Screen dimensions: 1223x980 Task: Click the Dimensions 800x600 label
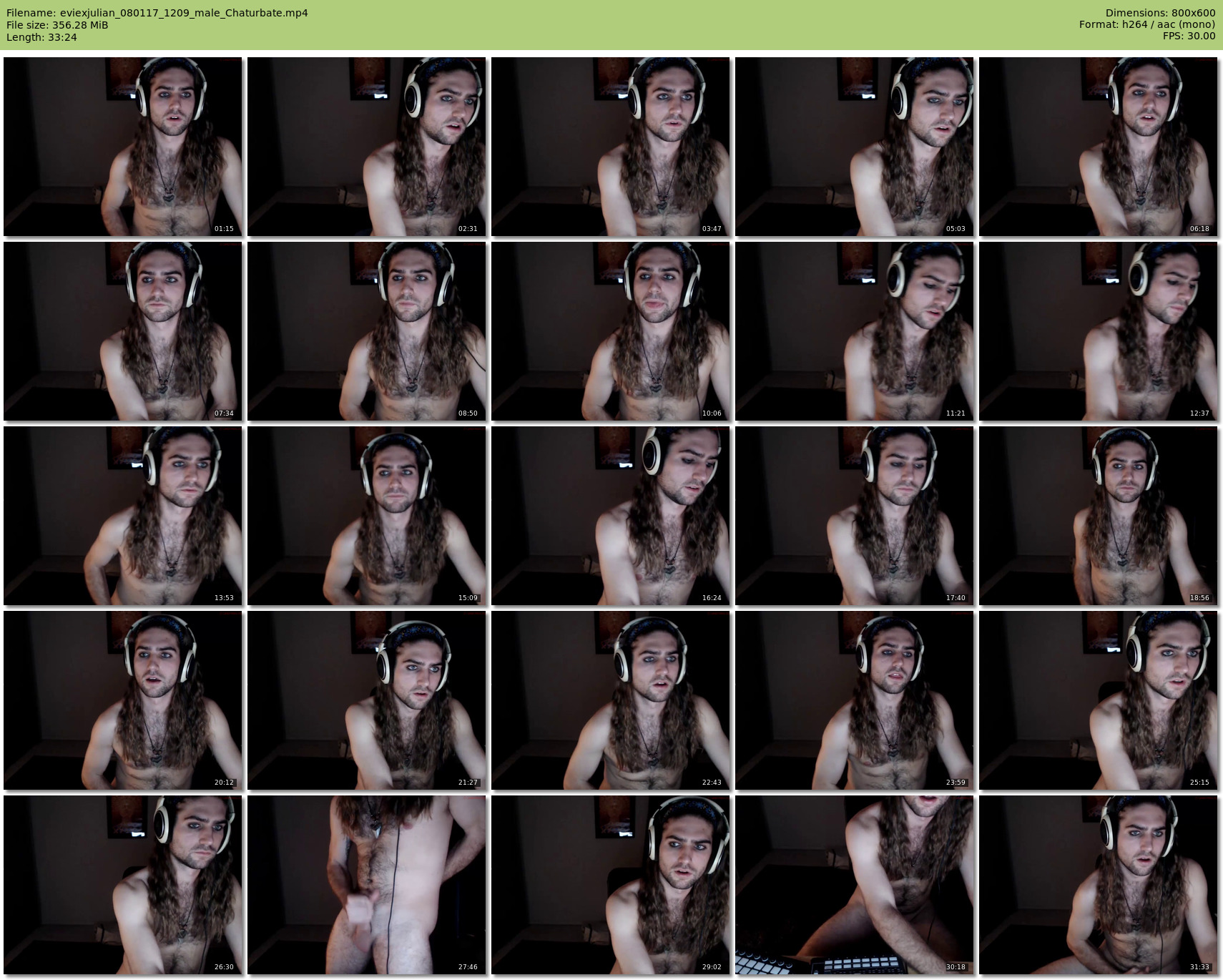(1160, 13)
